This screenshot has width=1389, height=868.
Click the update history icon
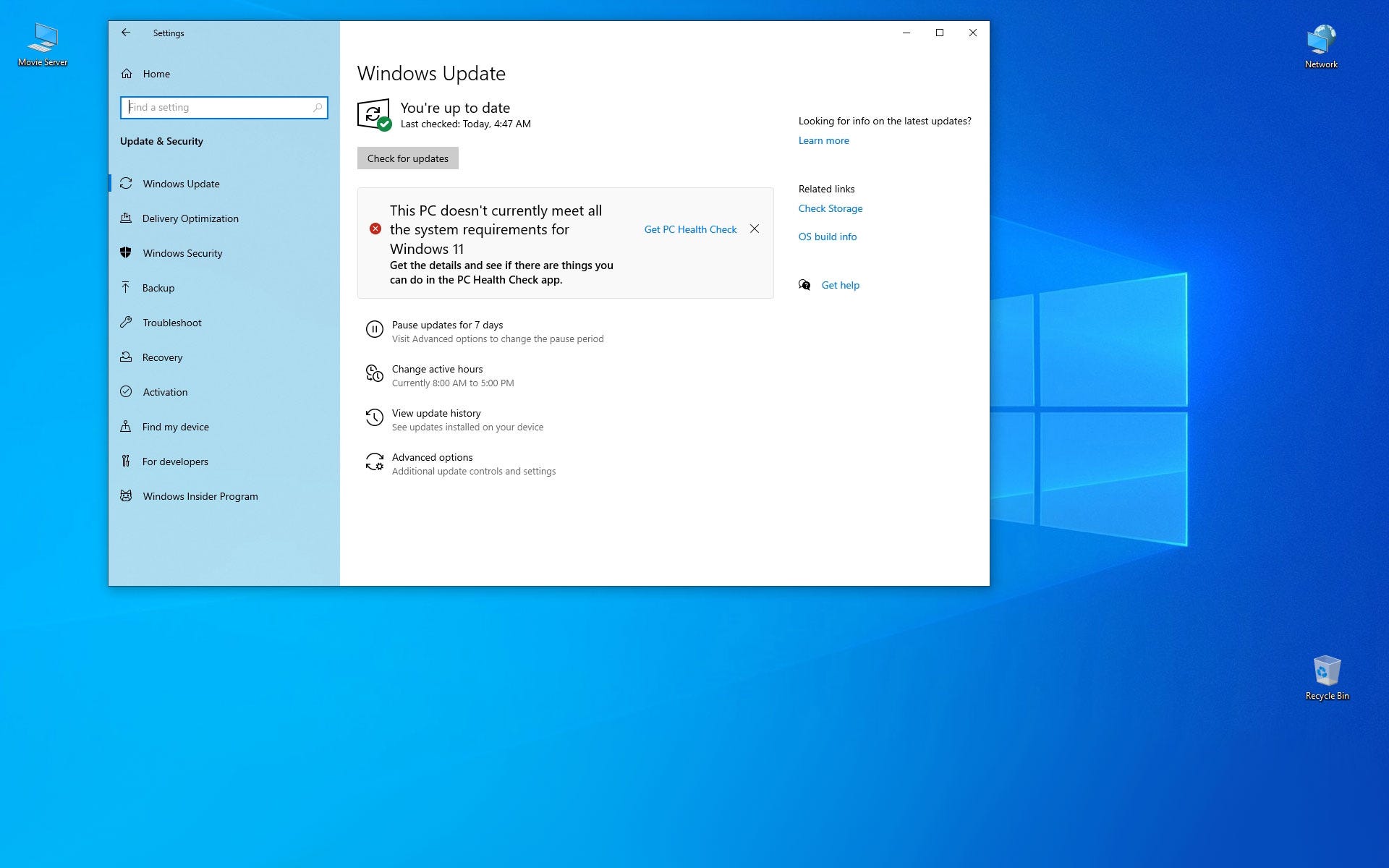(374, 417)
